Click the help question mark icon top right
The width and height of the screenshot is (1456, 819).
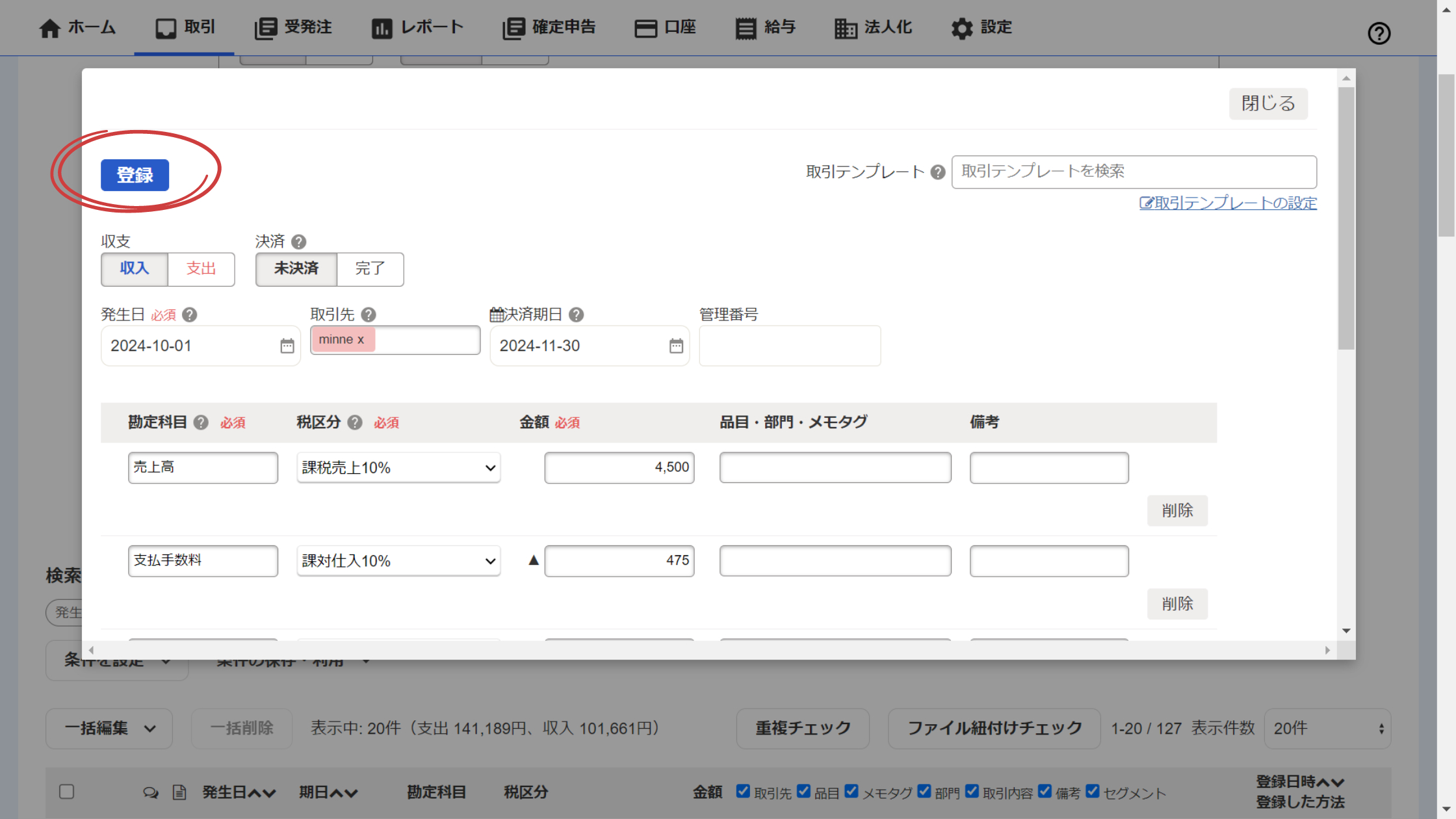1379,33
